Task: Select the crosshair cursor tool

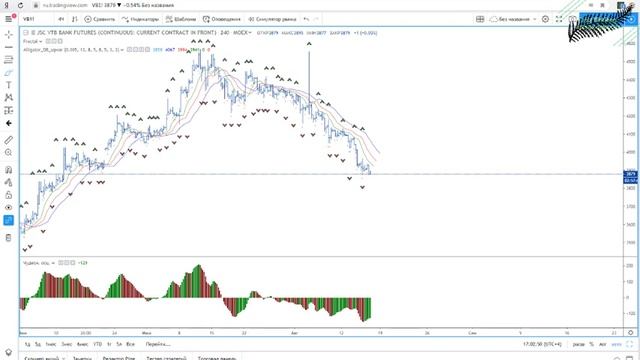Action: click(8, 34)
